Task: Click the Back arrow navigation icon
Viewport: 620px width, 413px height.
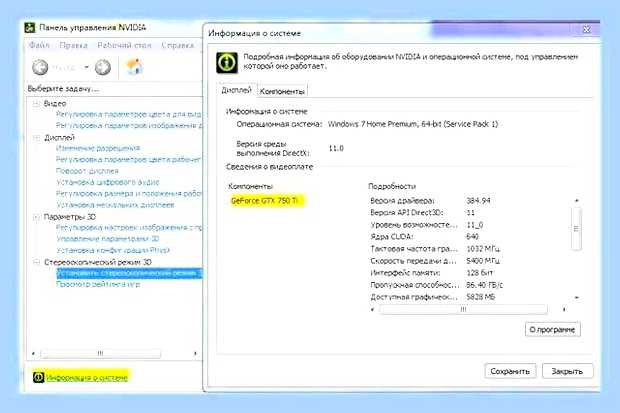Action: point(40,67)
